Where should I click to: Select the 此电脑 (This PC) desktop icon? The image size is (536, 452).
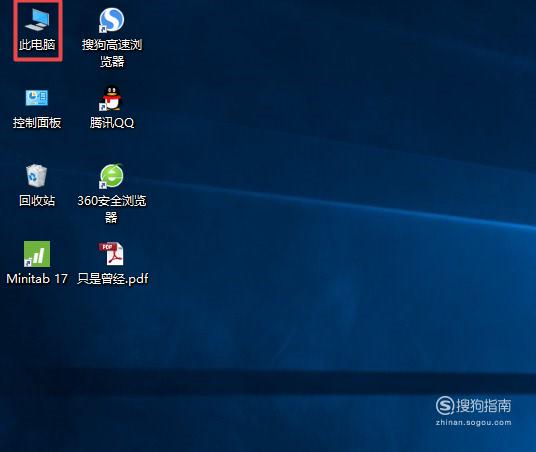[37, 19]
